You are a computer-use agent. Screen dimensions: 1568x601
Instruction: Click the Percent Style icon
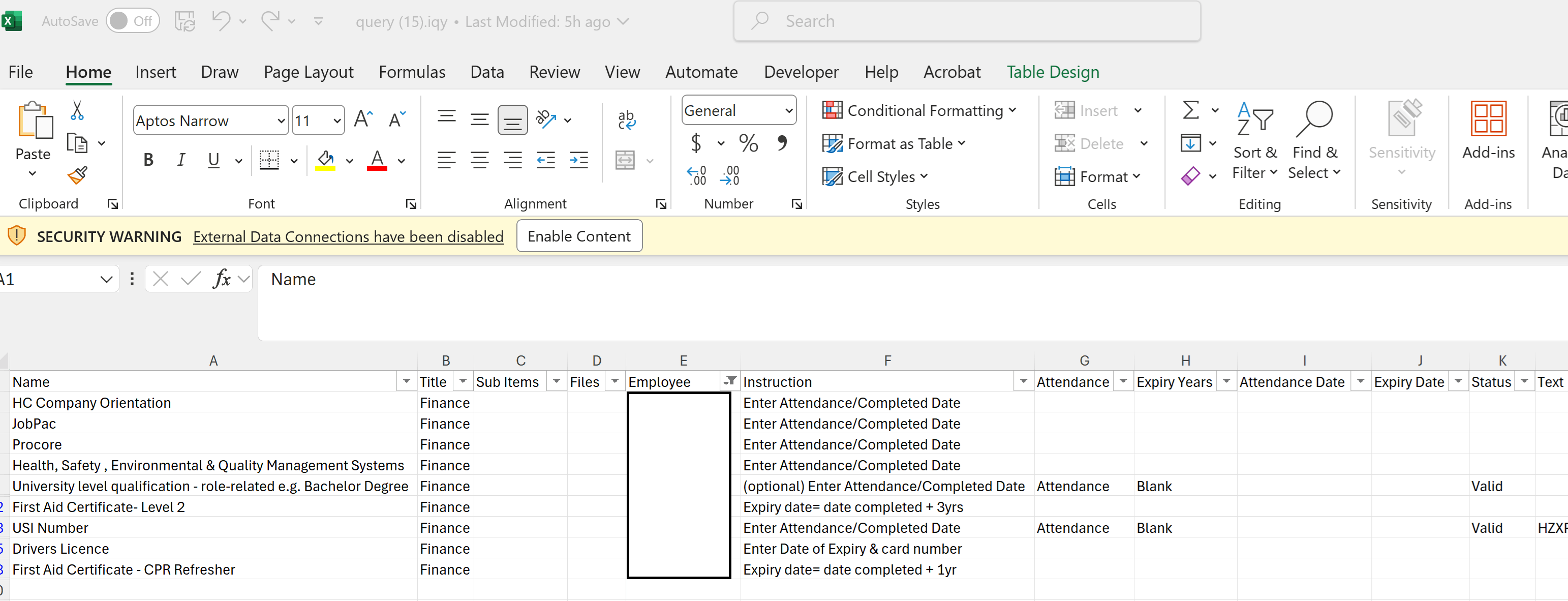pos(748,144)
